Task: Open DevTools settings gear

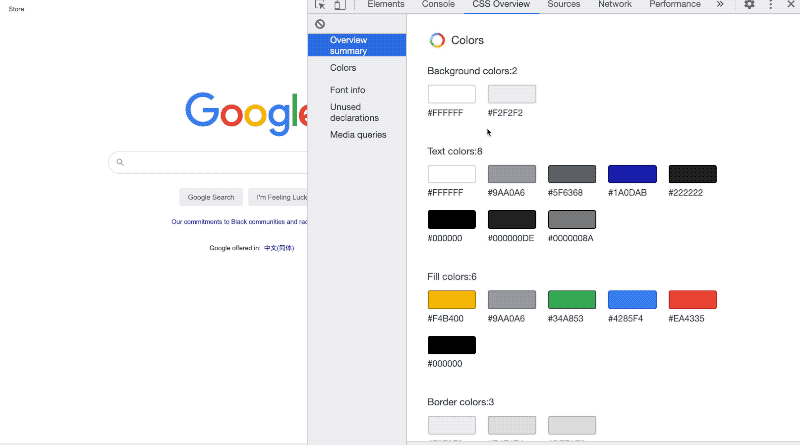Action: [x=749, y=5]
